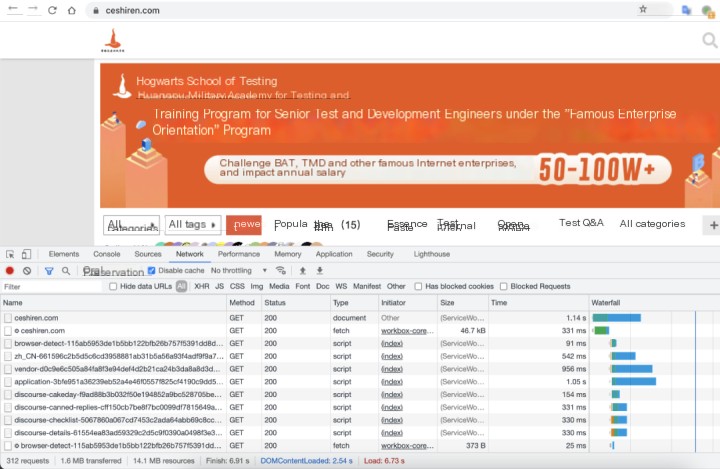The width and height of the screenshot is (720, 469).
Task: Filter requests by Font type
Action: pos(303,286)
